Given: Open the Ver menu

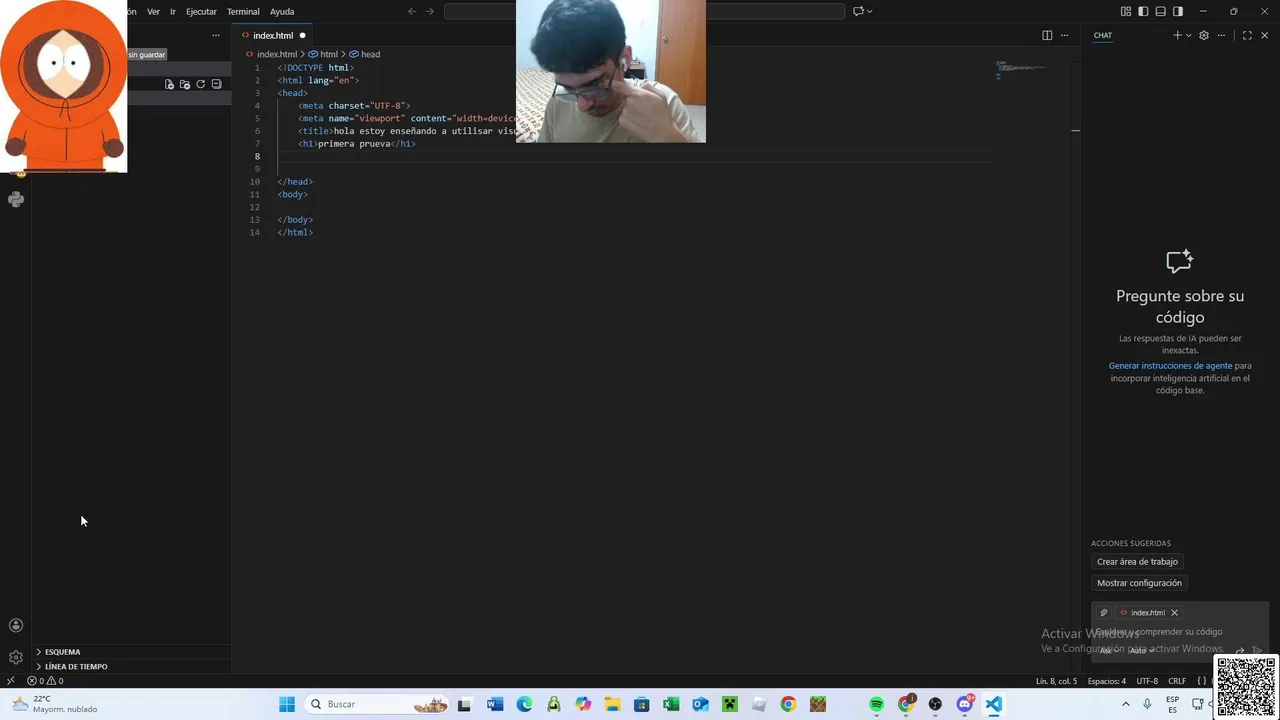Looking at the screenshot, I should 153,11.
